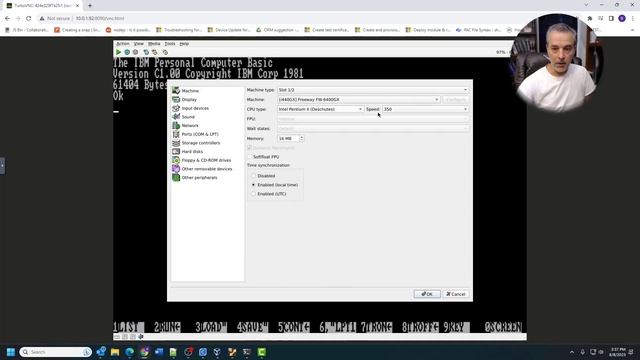Open the Tools menu
This screenshot has height=360, width=640.
point(170,44)
